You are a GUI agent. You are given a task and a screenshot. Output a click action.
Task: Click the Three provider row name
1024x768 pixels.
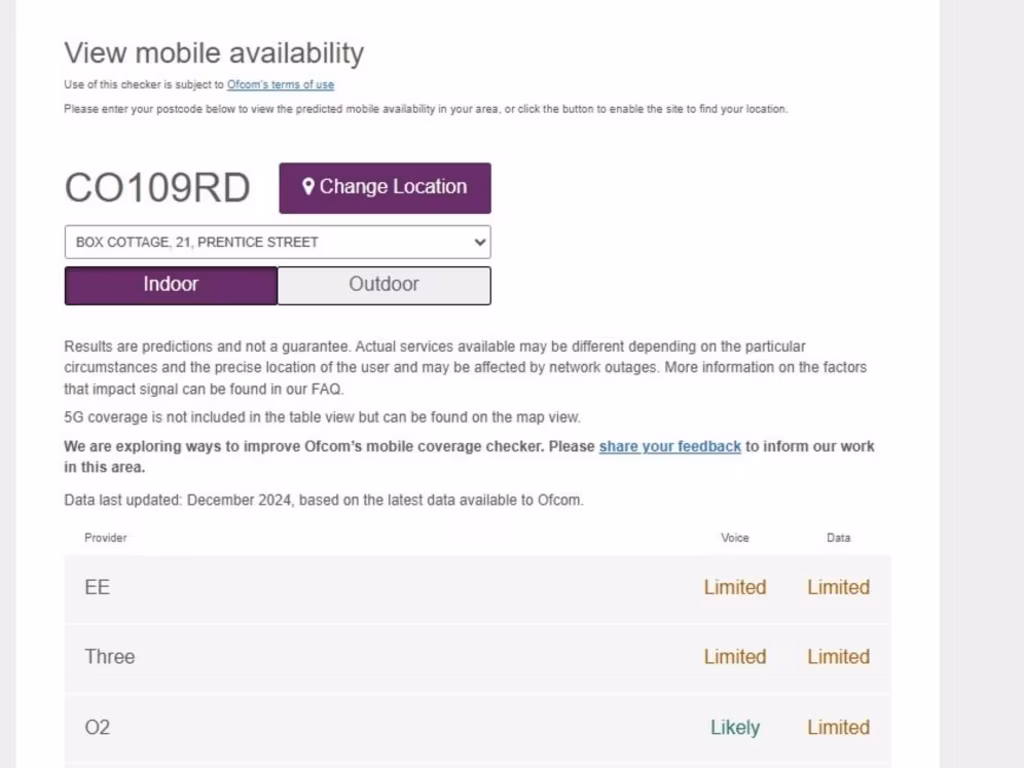click(x=110, y=657)
